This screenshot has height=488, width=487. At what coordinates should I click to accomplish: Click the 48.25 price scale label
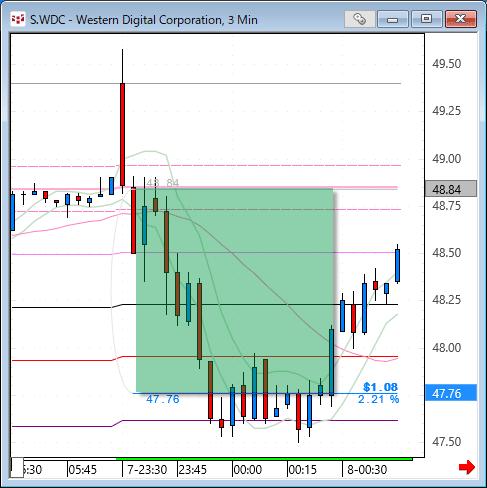[x=446, y=299]
